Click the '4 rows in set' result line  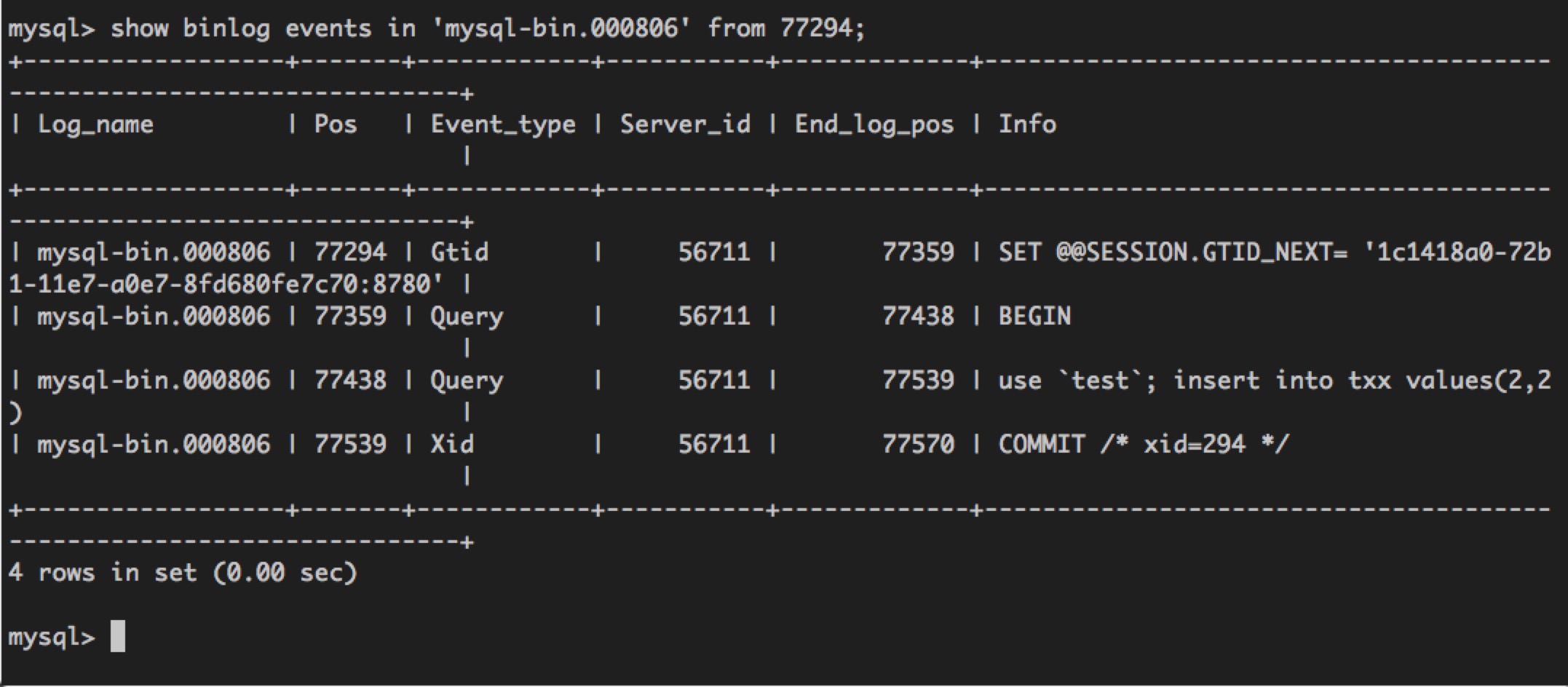pyautogui.click(x=182, y=573)
